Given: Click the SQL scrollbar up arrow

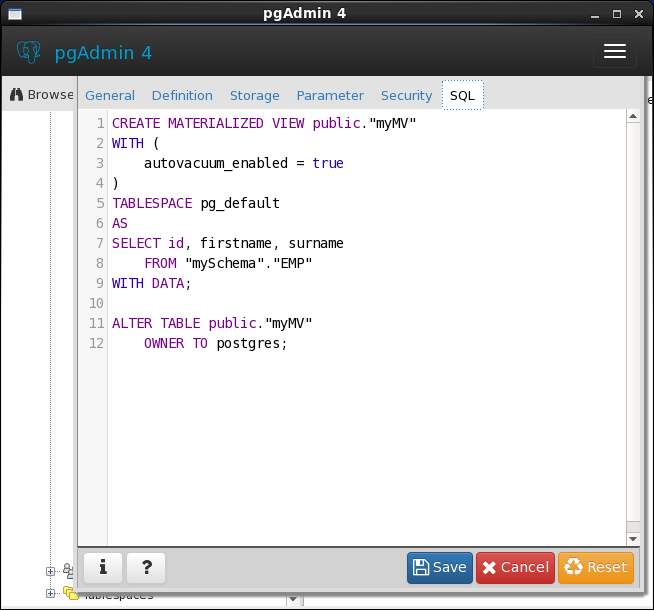Looking at the screenshot, I should (x=633, y=116).
